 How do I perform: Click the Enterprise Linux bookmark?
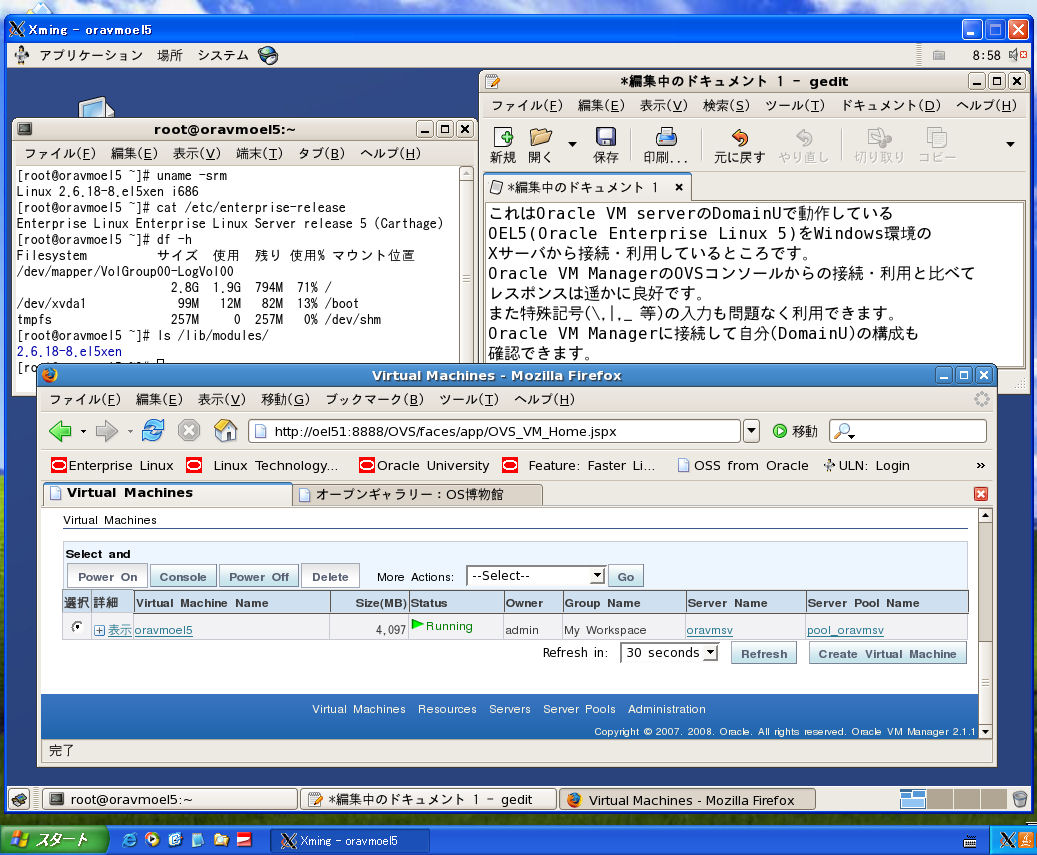112,466
